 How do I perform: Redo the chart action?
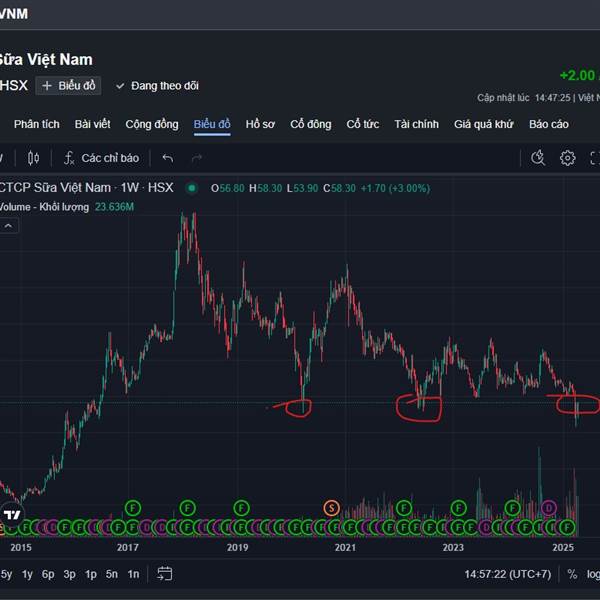pyautogui.click(x=197, y=158)
